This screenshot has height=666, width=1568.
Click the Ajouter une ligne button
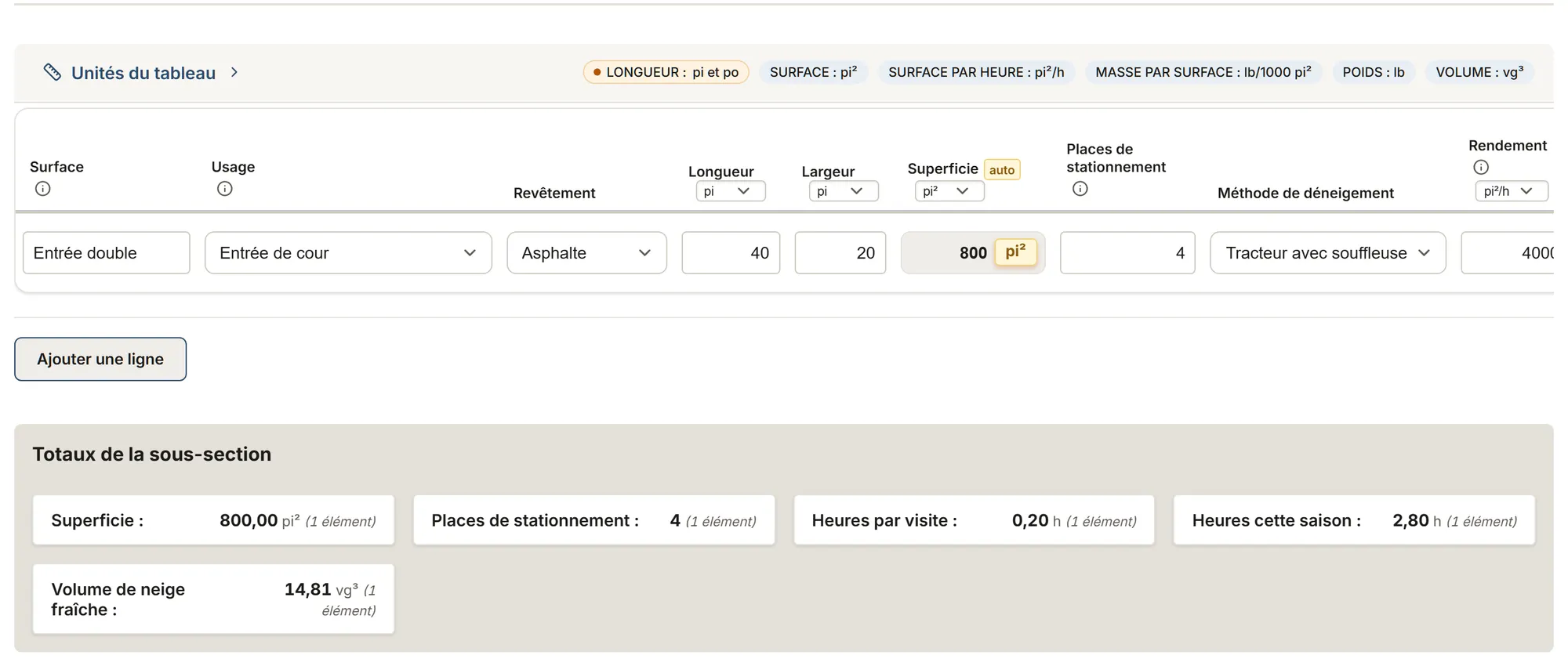point(100,359)
